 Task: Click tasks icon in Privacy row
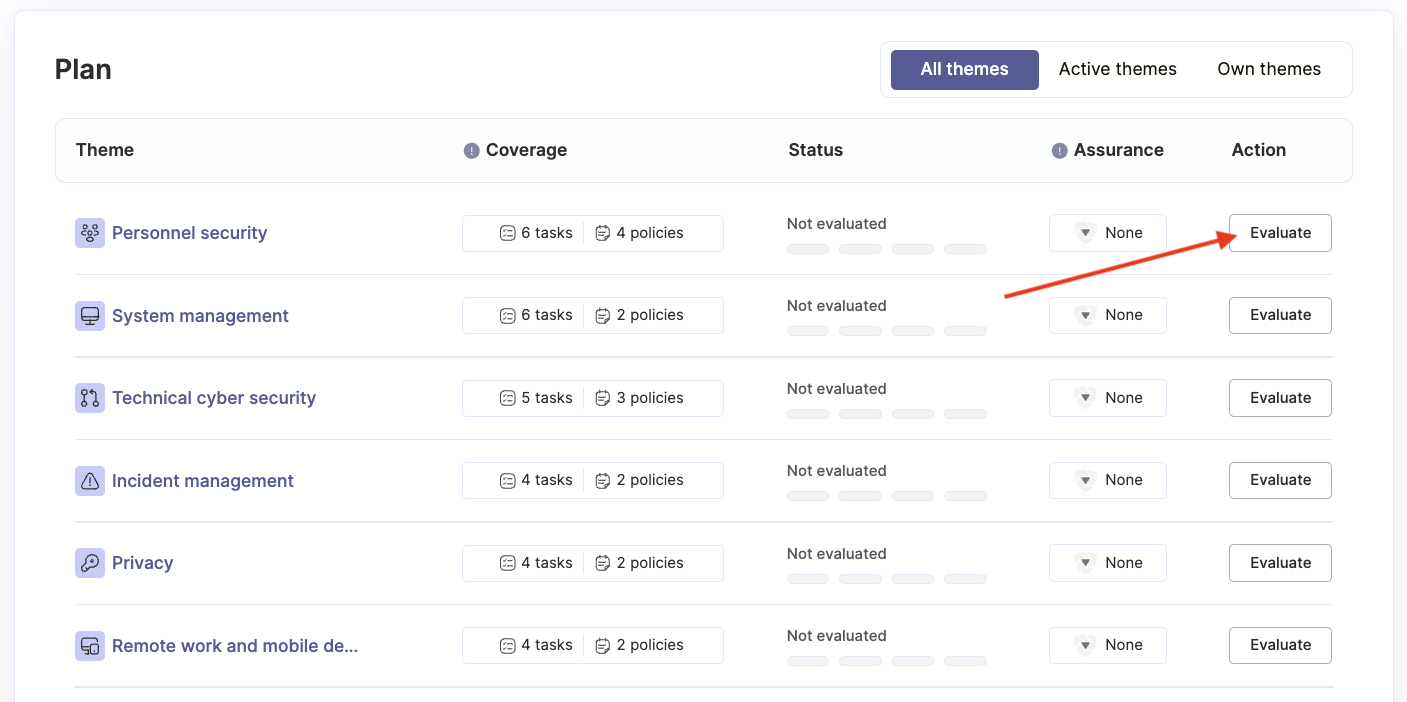tap(507, 563)
